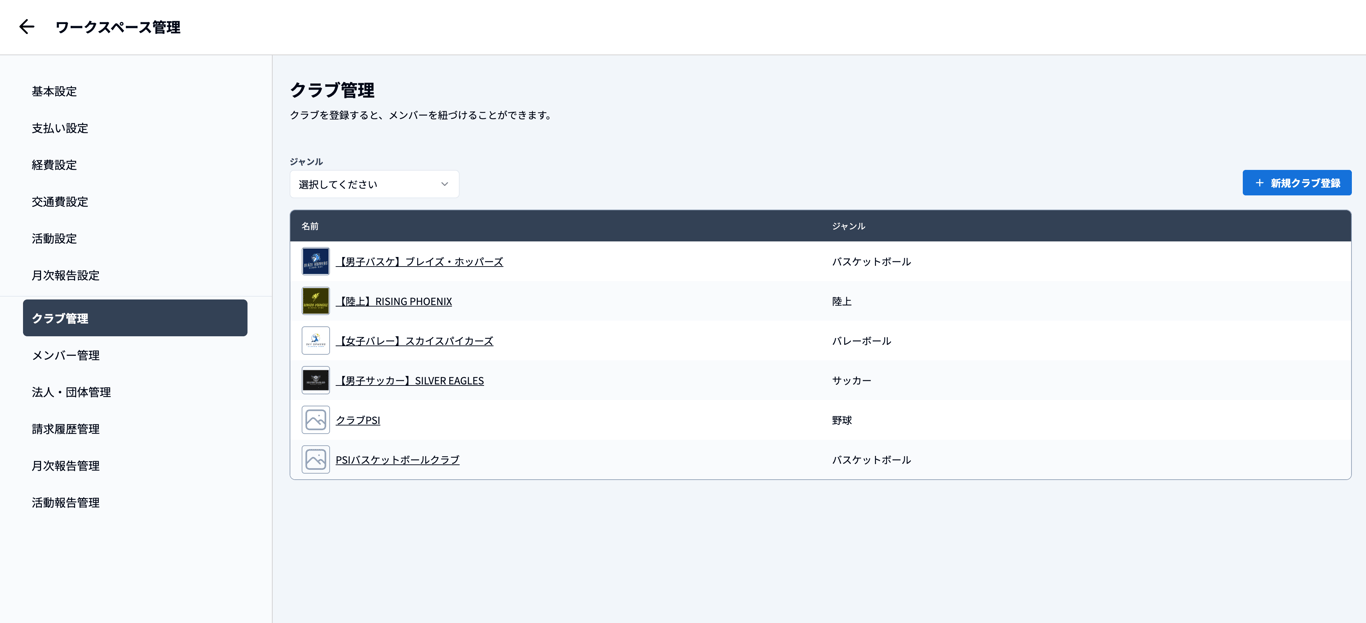Select 支払い設定 from the sidebar
The image size is (1366, 623).
60,128
